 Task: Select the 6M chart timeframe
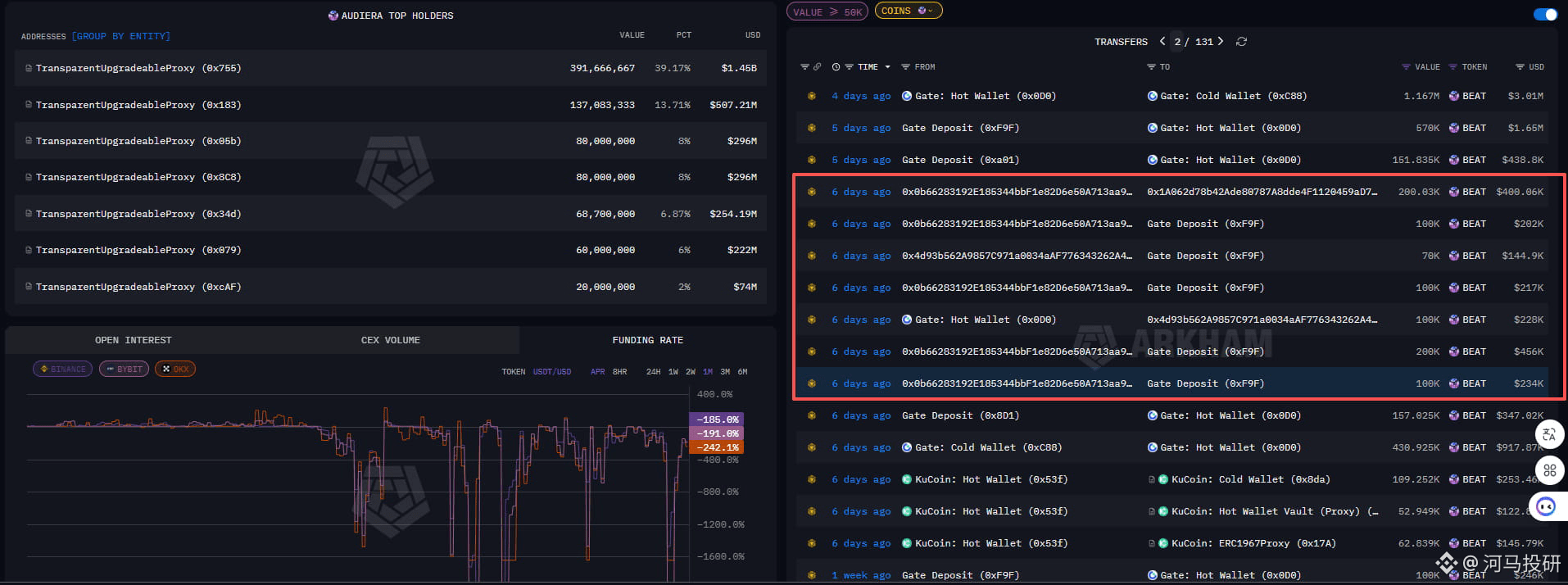coord(742,372)
